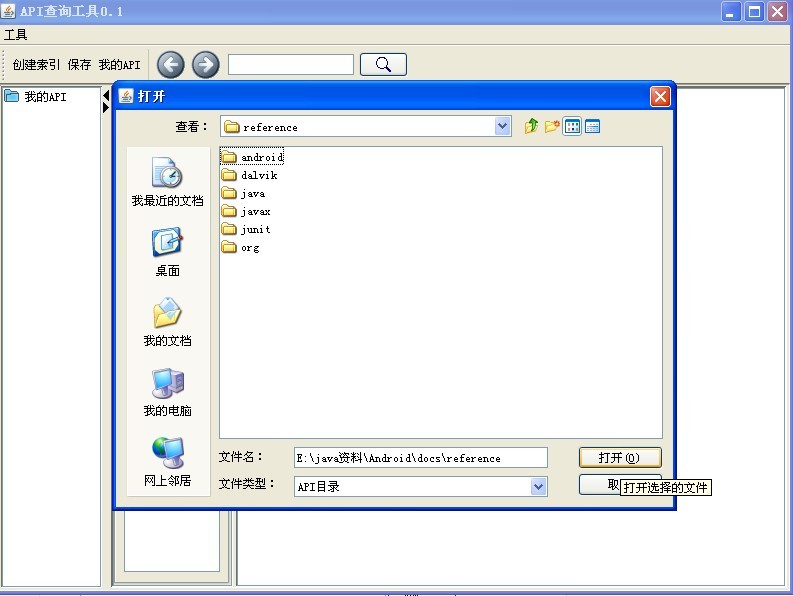Click the 打开(O) button
Screen dimensions: 793x596
(620, 457)
